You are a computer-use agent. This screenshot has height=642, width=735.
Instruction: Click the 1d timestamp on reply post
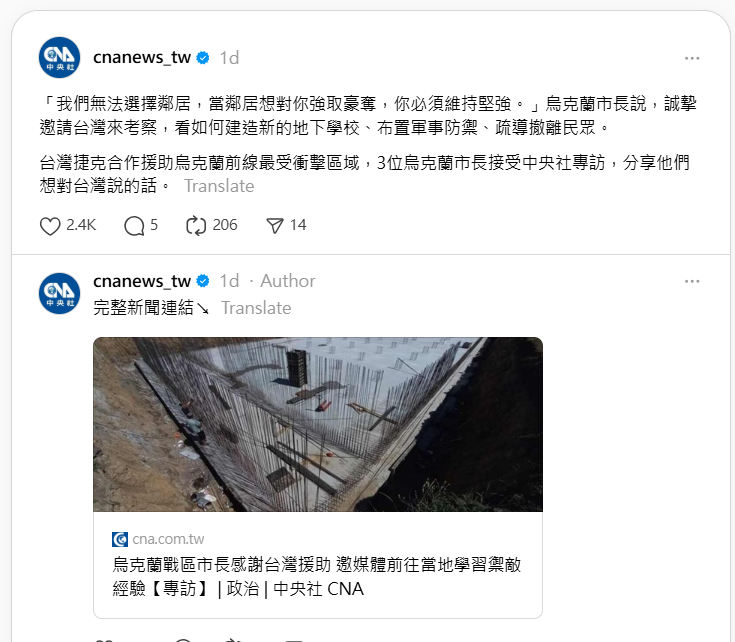click(229, 281)
